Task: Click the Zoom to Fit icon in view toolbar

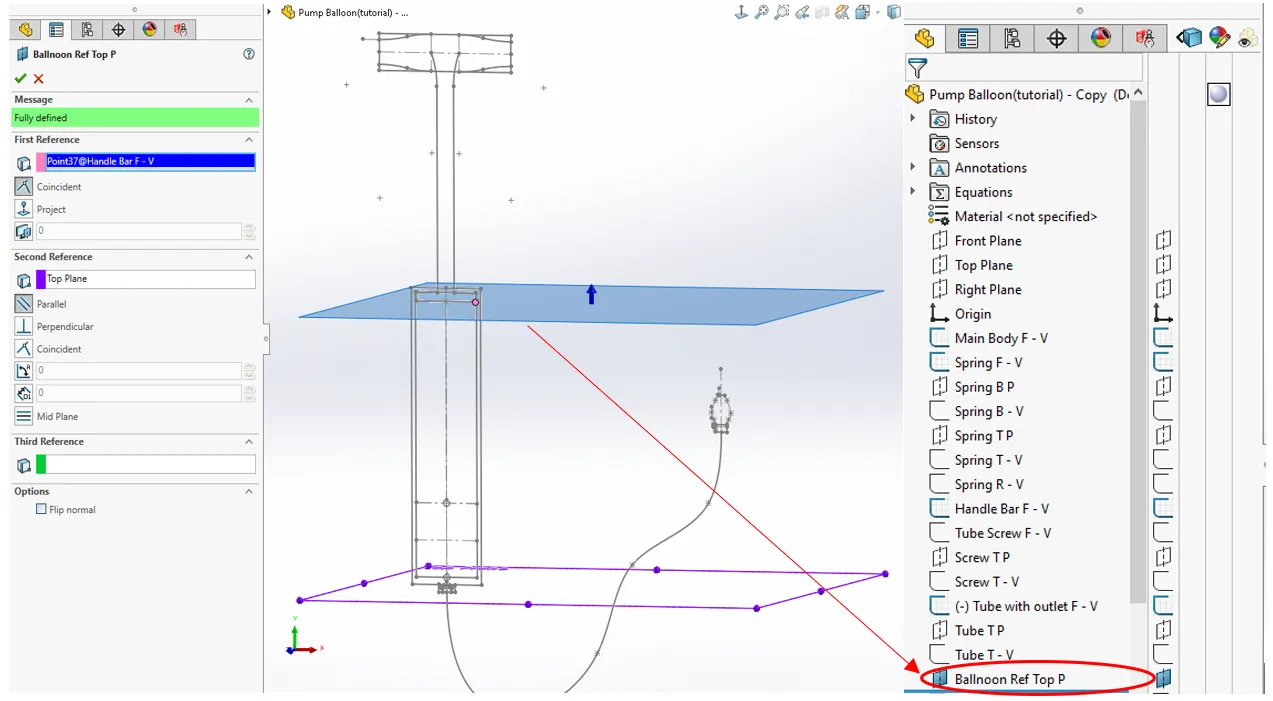Action: [762, 12]
